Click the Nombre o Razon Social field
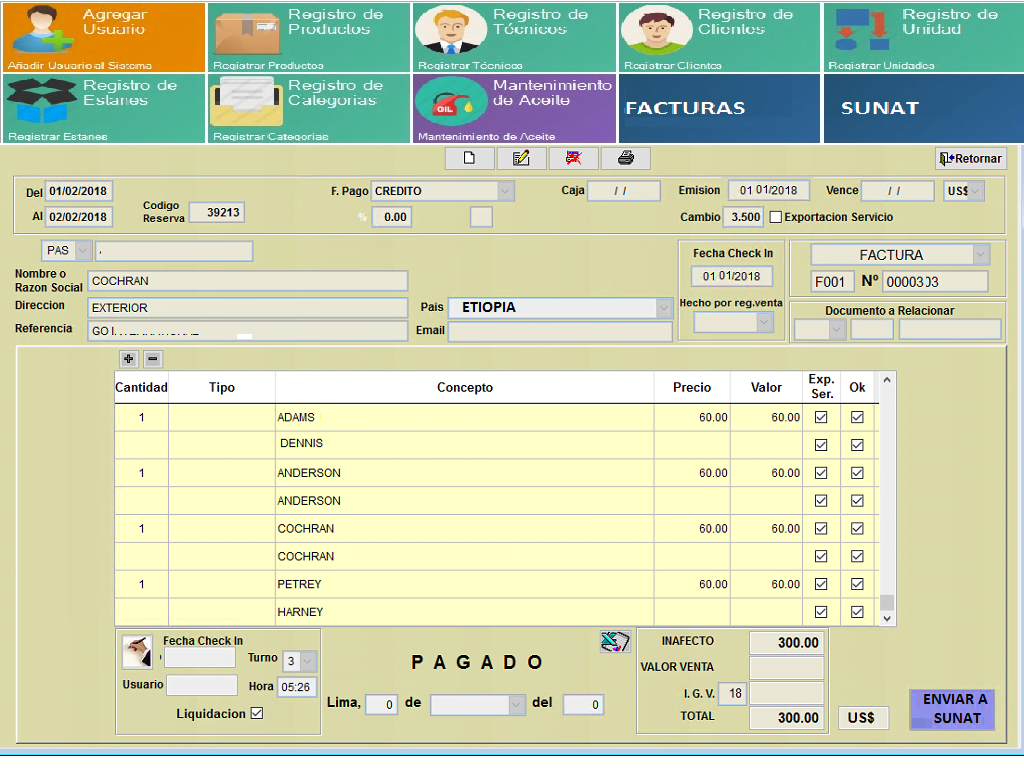Viewport: 1024px width, 768px height. pyautogui.click(x=247, y=281)
